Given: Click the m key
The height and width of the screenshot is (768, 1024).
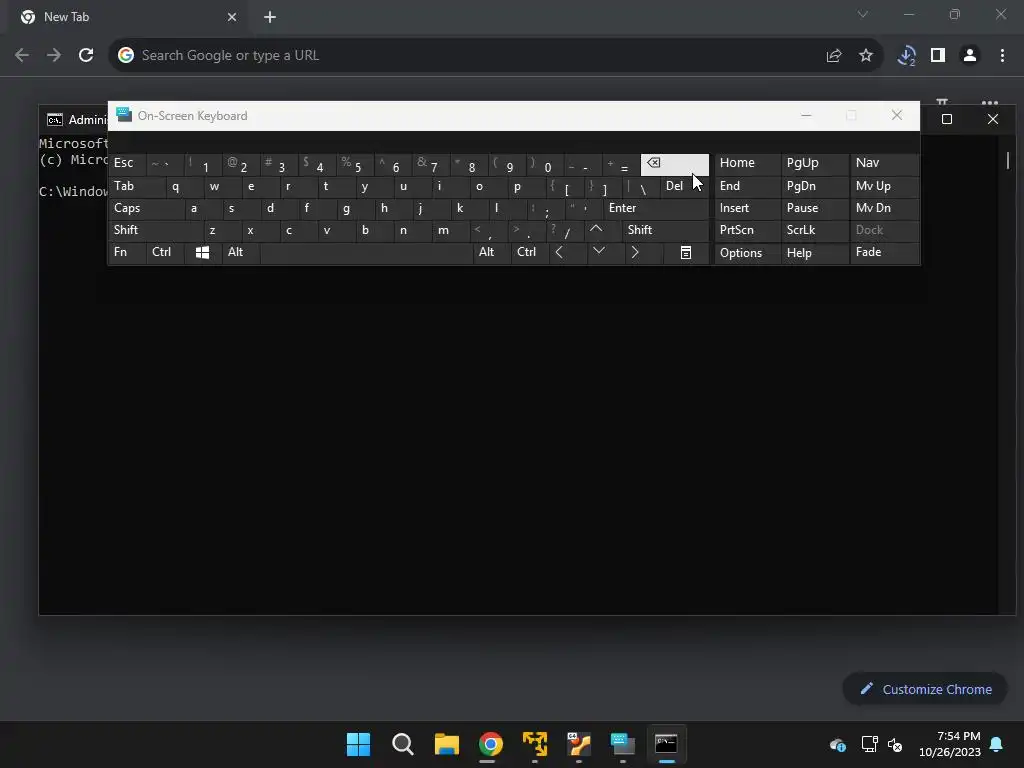Looking at the screenshot, I should point(450,230).
